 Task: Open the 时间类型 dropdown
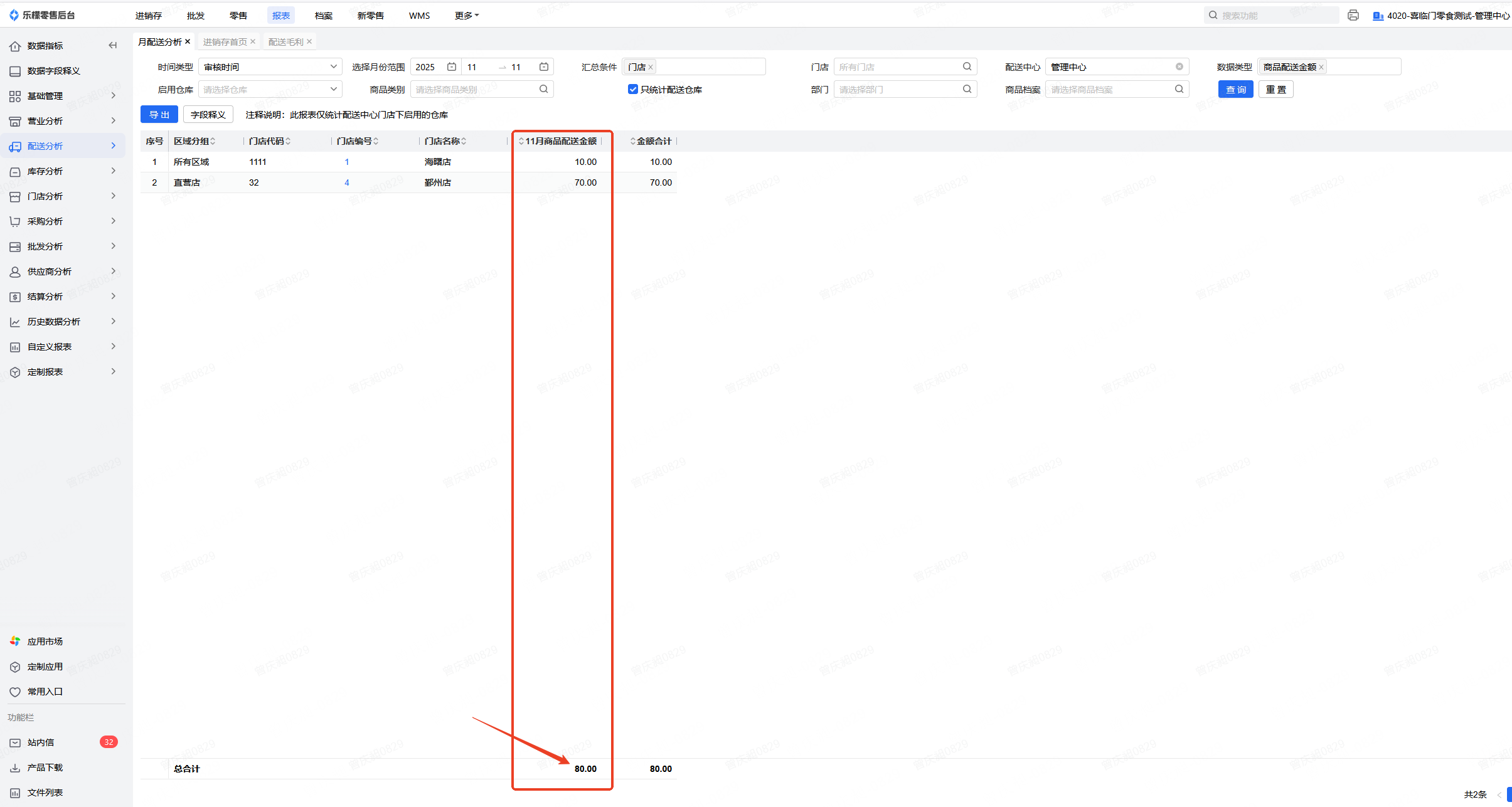click(270, 66)
